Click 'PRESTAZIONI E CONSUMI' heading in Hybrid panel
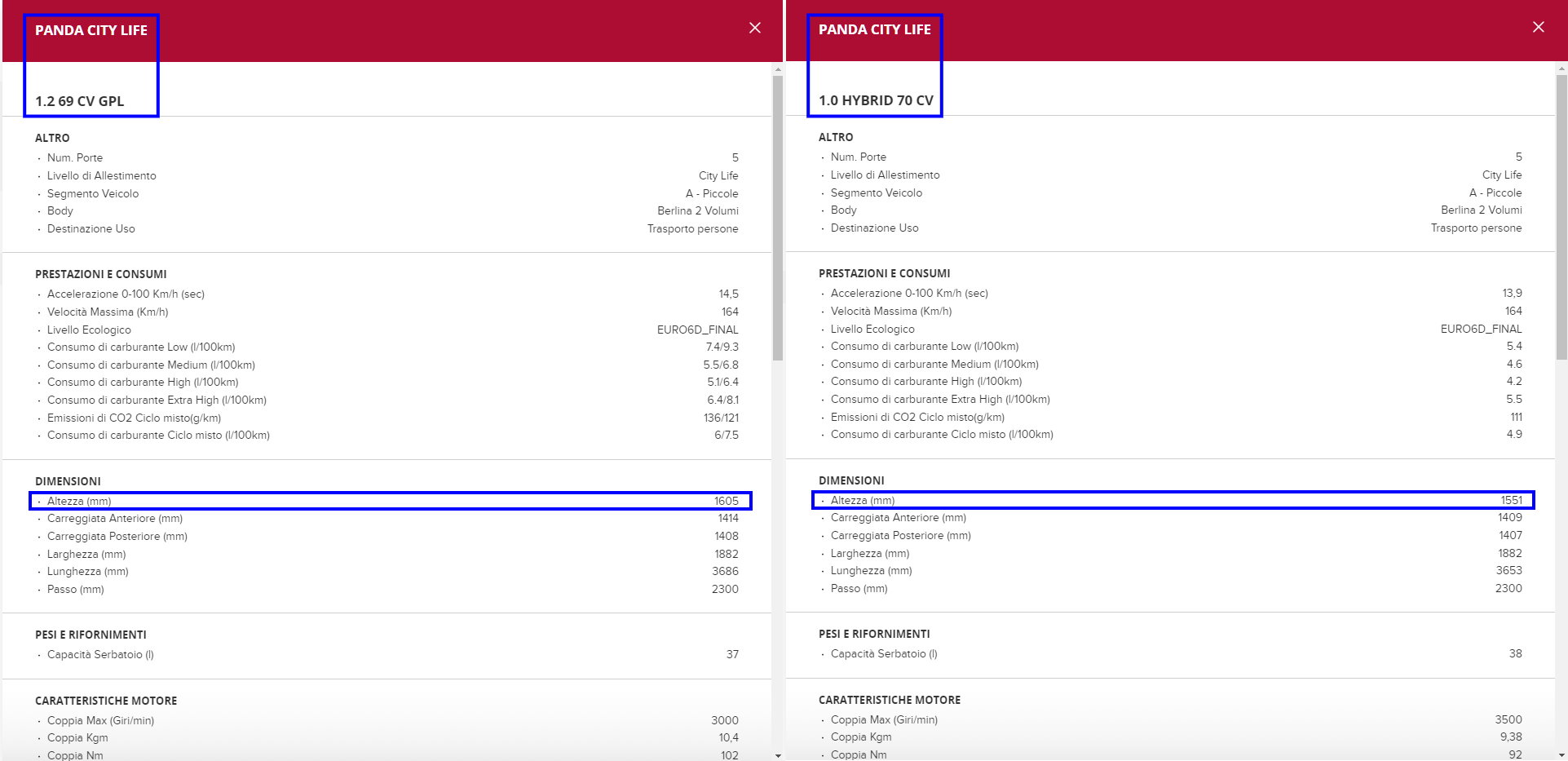This screenshot has height=761, width=1568. point(885,273)
